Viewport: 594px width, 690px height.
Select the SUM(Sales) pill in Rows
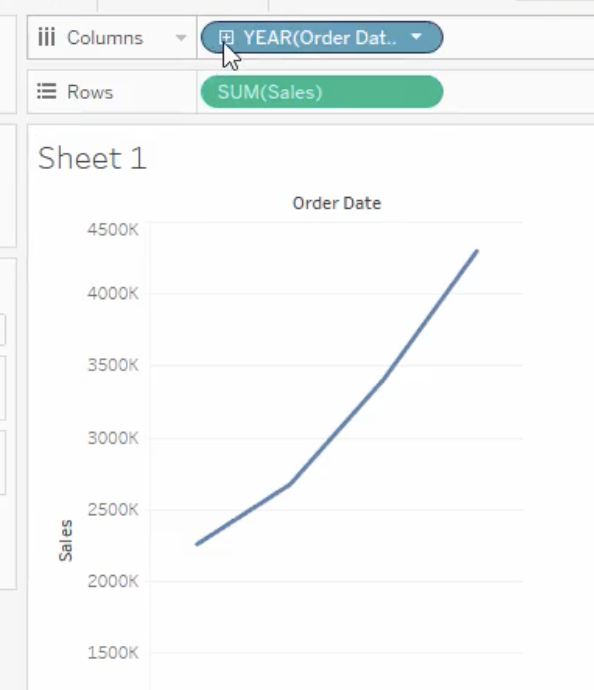(x=322, y=92)
